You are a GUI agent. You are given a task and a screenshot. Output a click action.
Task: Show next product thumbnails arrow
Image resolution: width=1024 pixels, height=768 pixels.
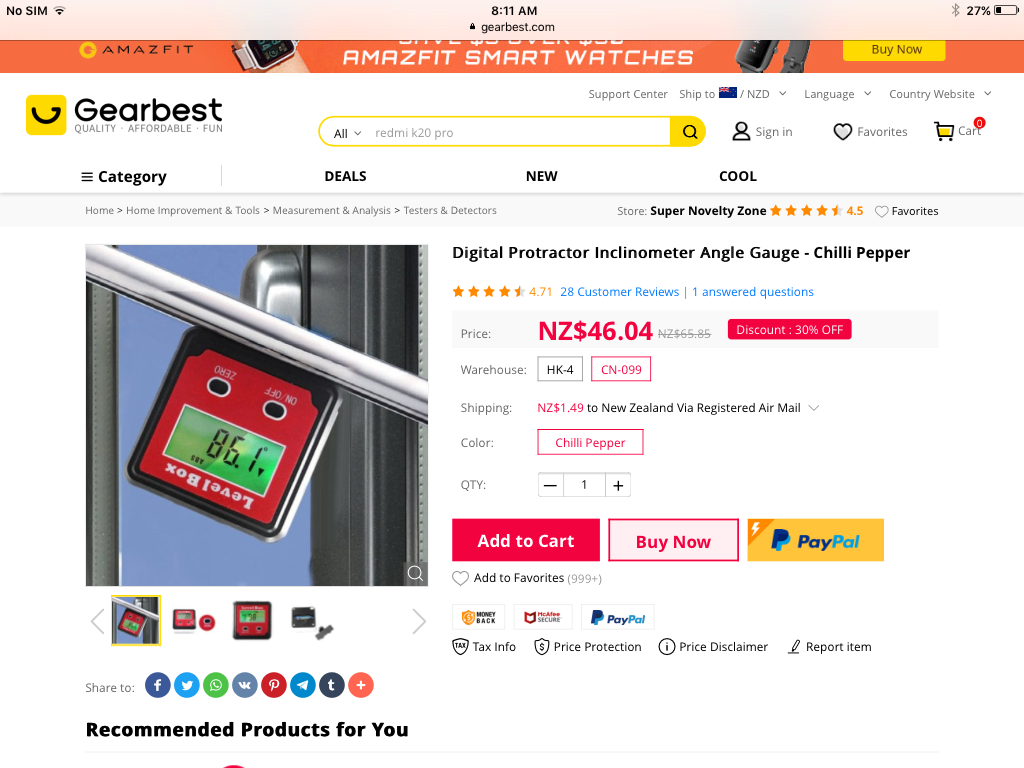[419, 621]
